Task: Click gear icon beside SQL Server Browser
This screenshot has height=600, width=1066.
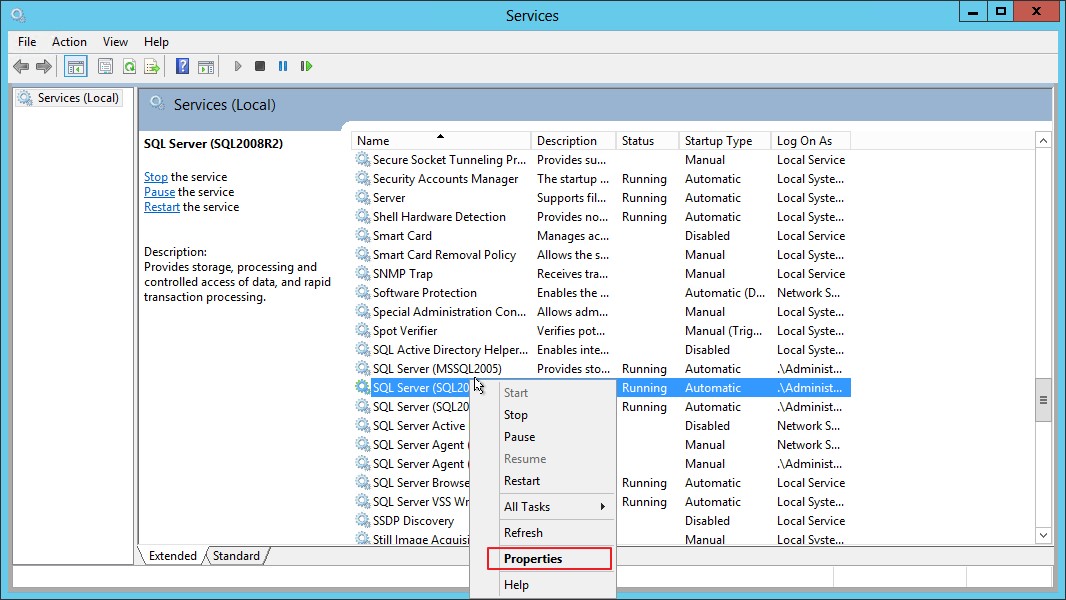Action: [362, 482]
